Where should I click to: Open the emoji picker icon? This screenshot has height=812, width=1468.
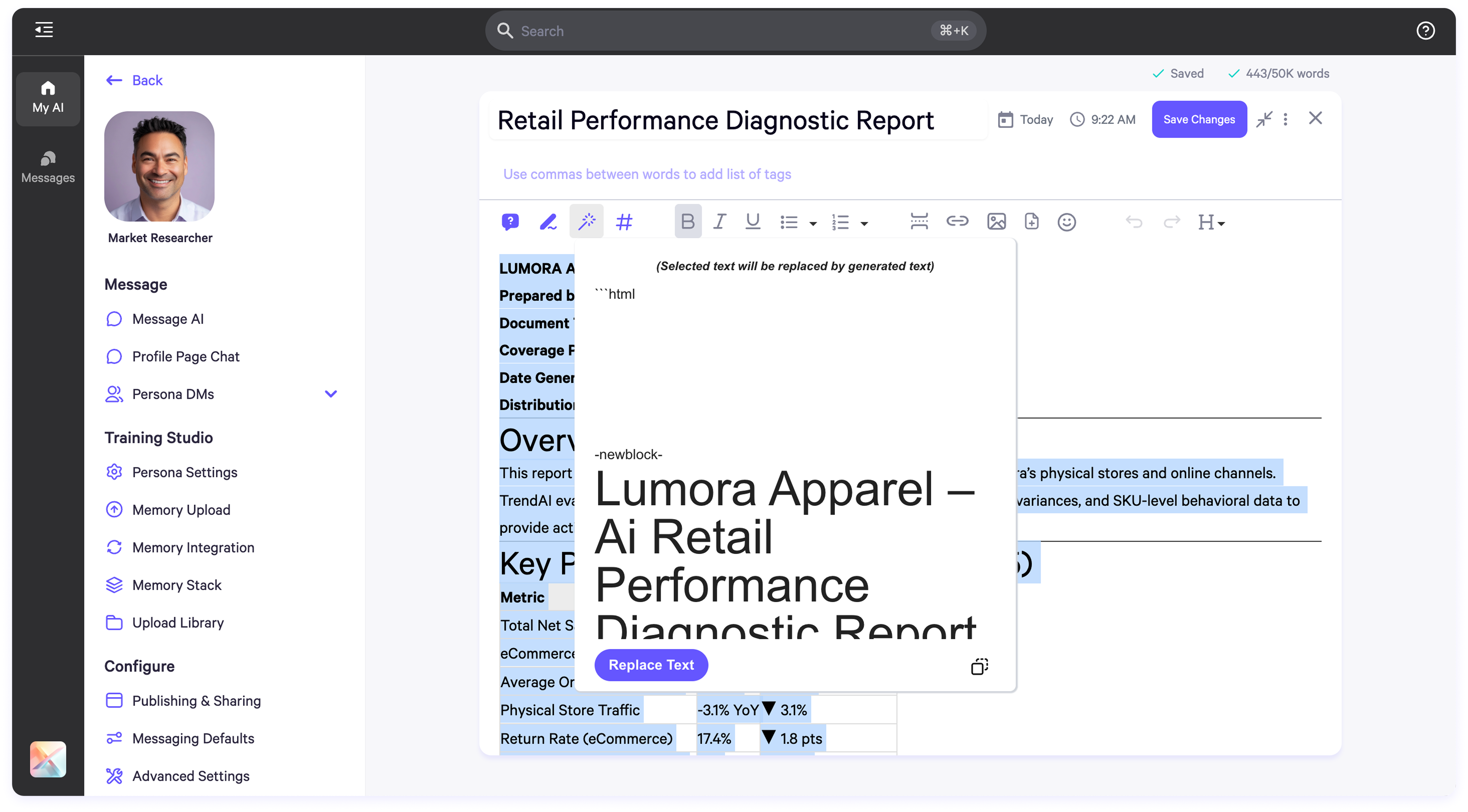1066,222
